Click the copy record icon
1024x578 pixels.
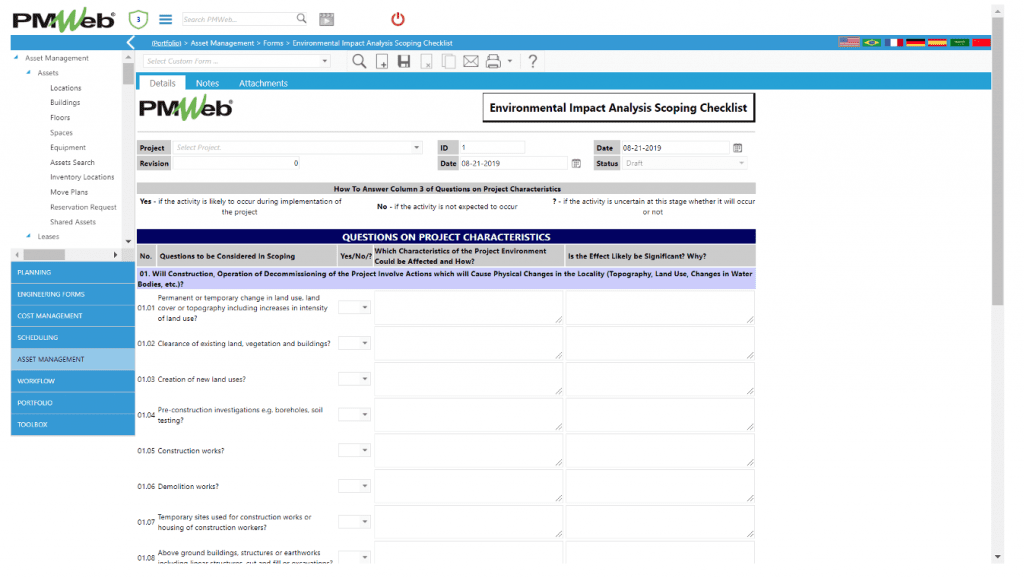pyautogui.click(x=449, y=61)
